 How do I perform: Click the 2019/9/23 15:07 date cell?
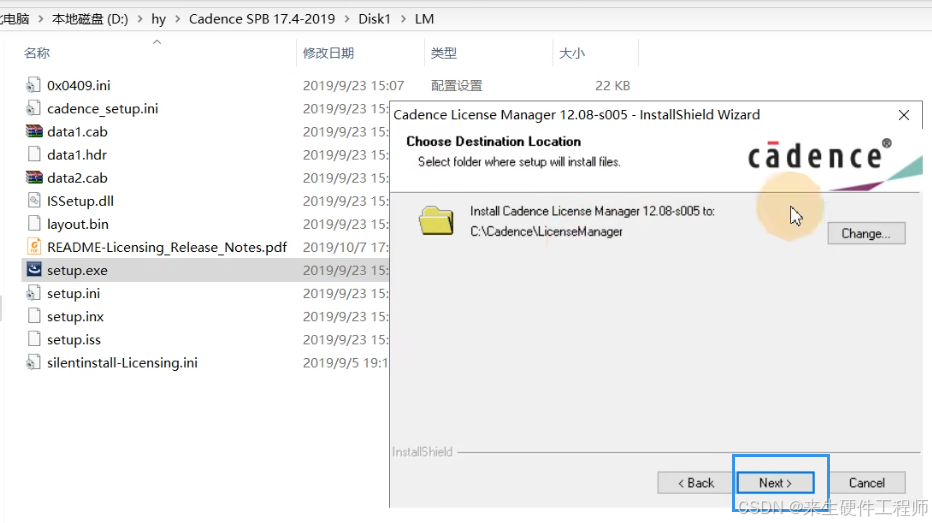pos(354,86)
